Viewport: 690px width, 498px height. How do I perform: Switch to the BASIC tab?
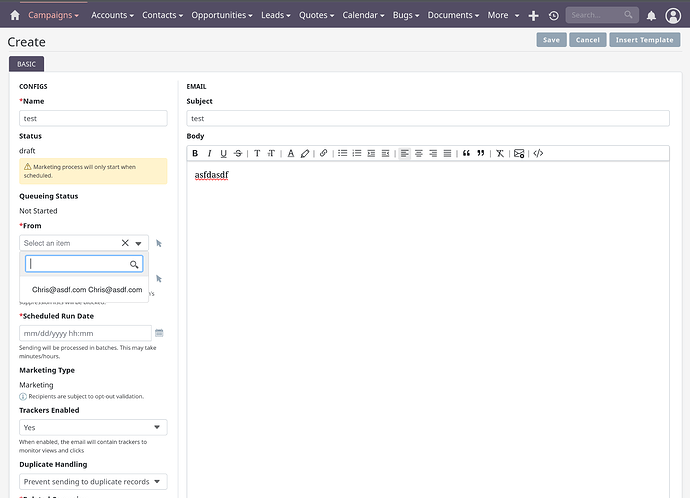coord(26,63)
